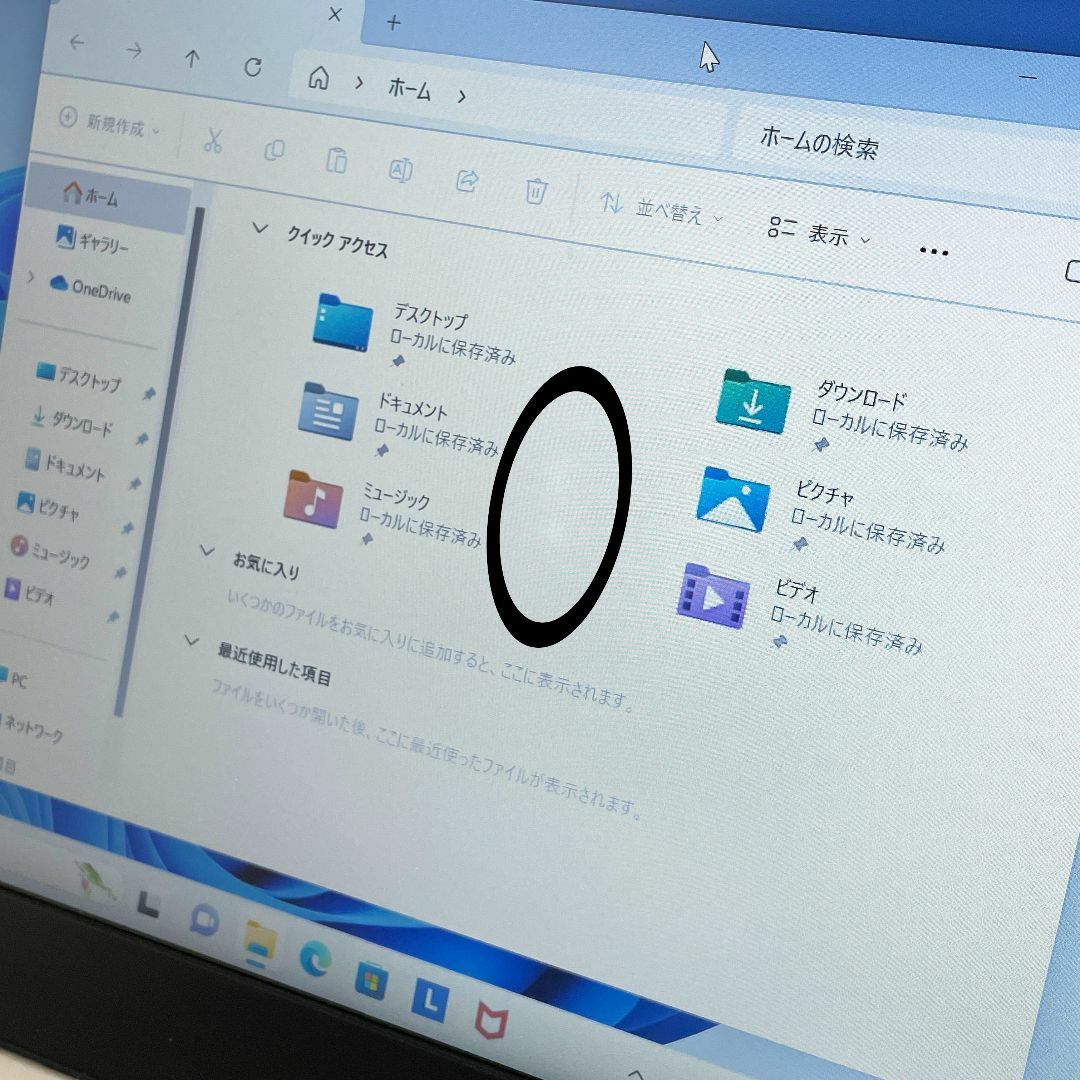Screen dimensions: 1080x1080
Task: Collapse the クイック アクセス section
Action: (259, 227)
